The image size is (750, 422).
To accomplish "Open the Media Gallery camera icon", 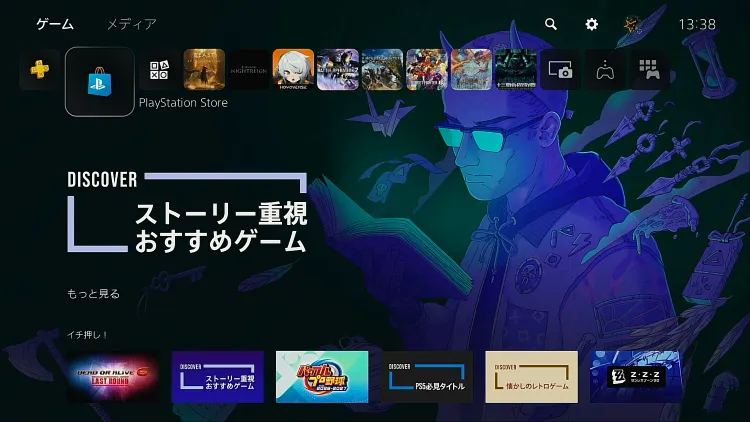I will 560,69.
